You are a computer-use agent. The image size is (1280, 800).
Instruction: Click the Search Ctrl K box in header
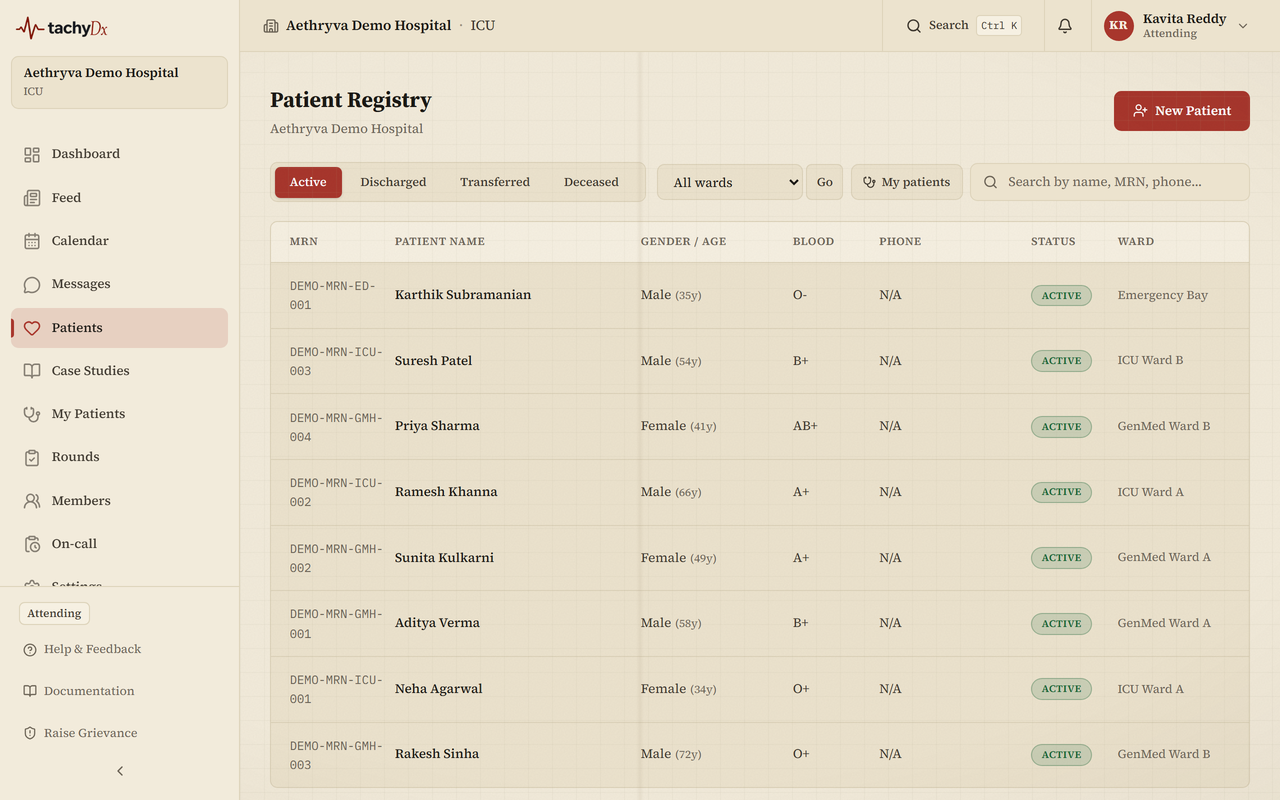[x=963, y=26]
